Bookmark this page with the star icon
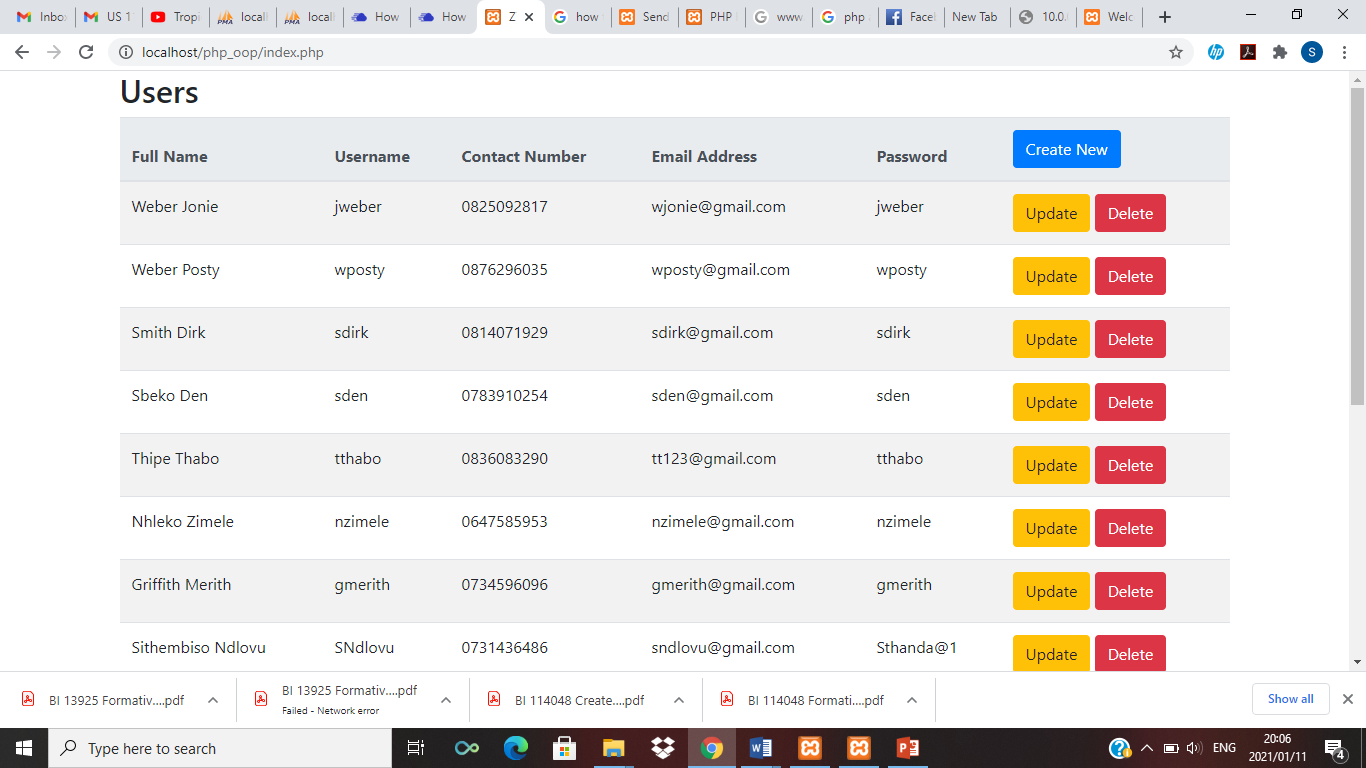Screen dimensions: 1366x768 (x=1176, y=52)
